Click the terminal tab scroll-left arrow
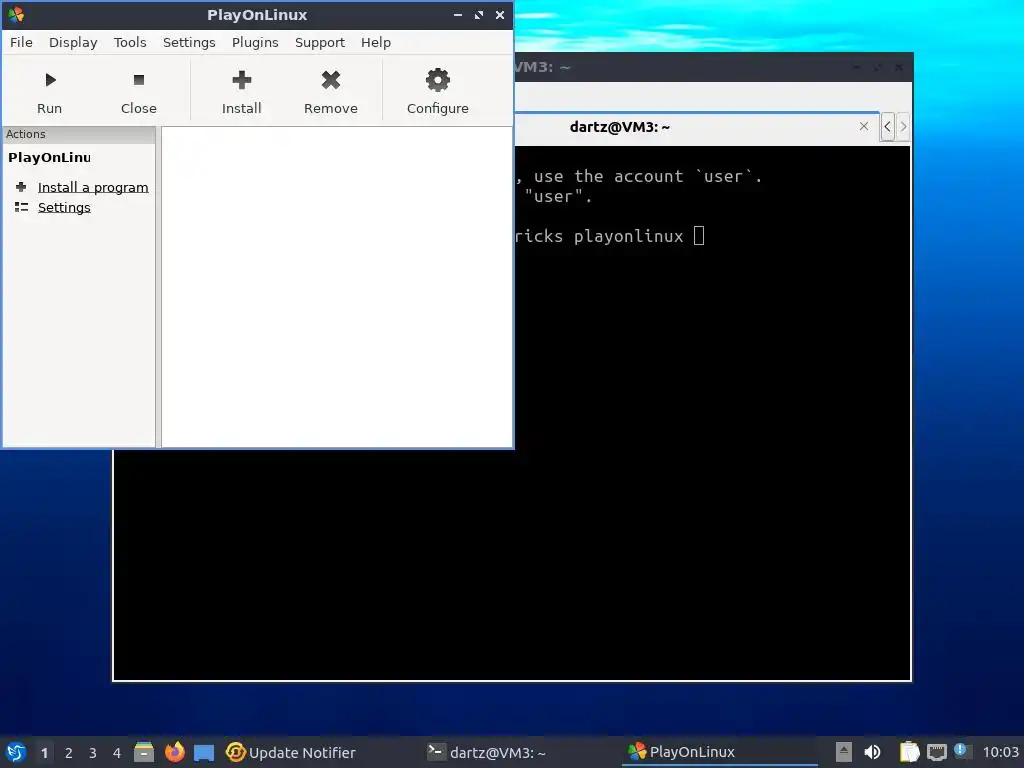The image size is (1024, 768). [888, 127]
